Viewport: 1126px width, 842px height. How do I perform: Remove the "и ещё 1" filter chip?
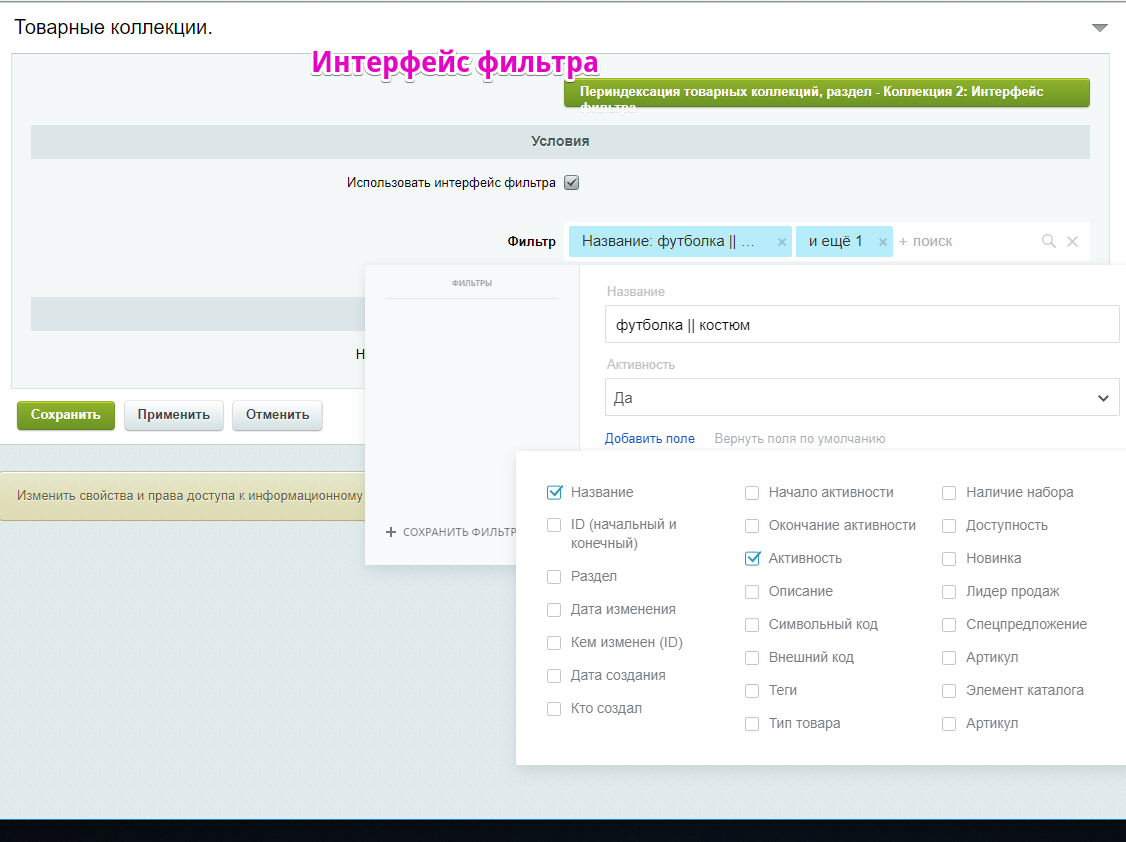coord(882,241)
